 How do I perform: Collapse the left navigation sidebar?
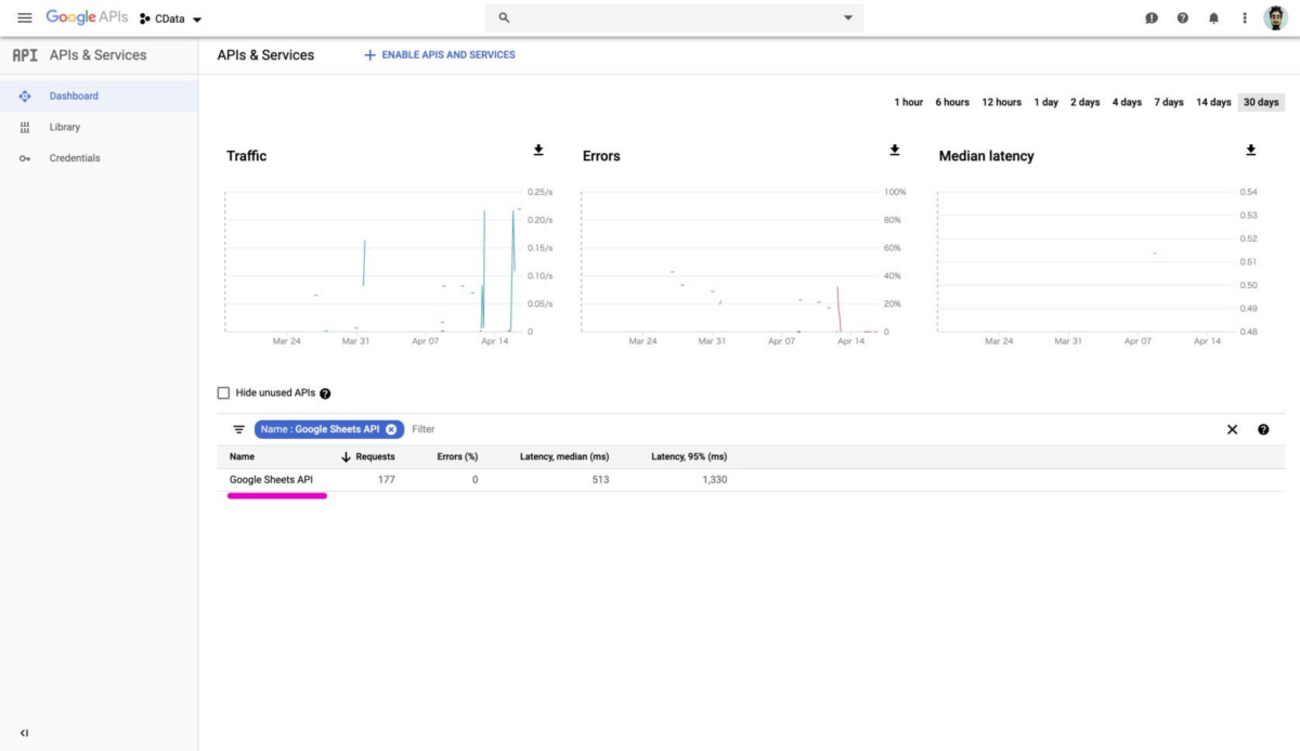pos(24,733)
